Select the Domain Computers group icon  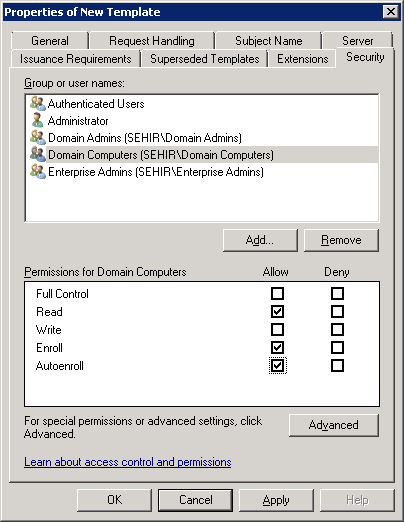(38, 154)
